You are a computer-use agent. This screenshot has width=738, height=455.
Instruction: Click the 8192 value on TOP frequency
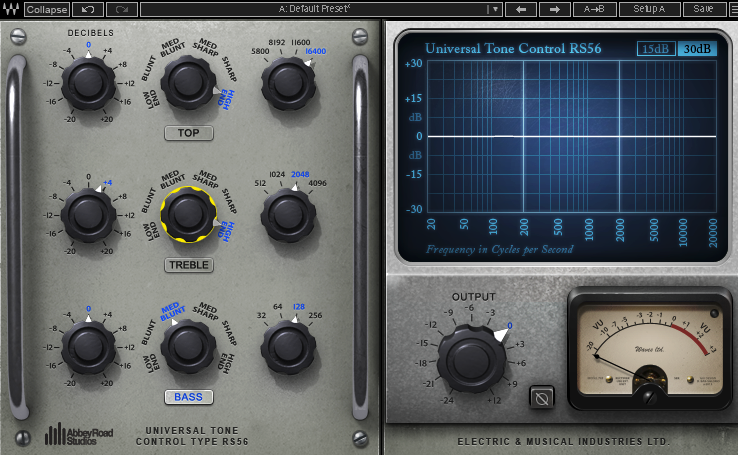tap(277, 42)
